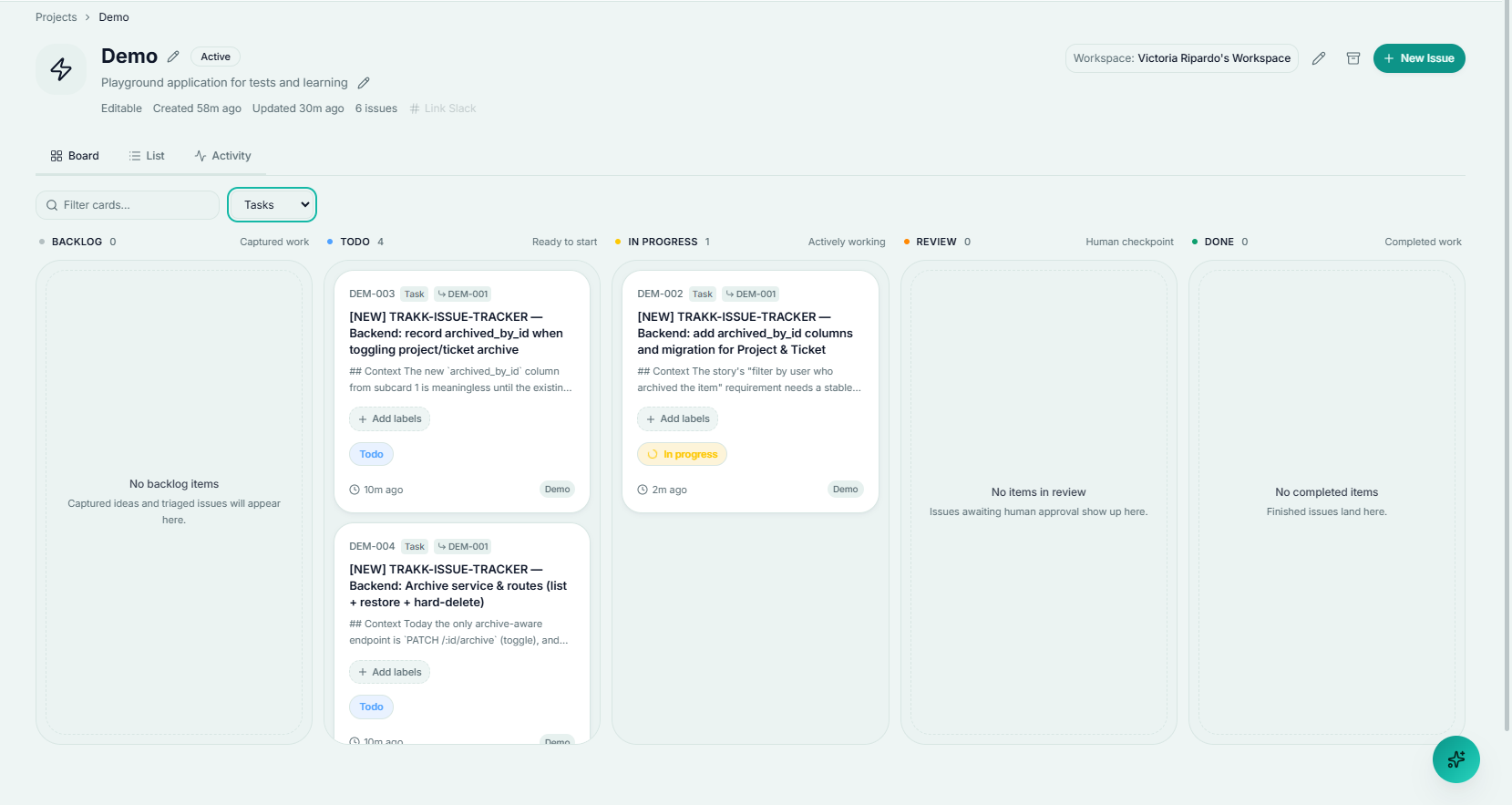Click the Todo status on DEM-004

(x=371, y=707)
